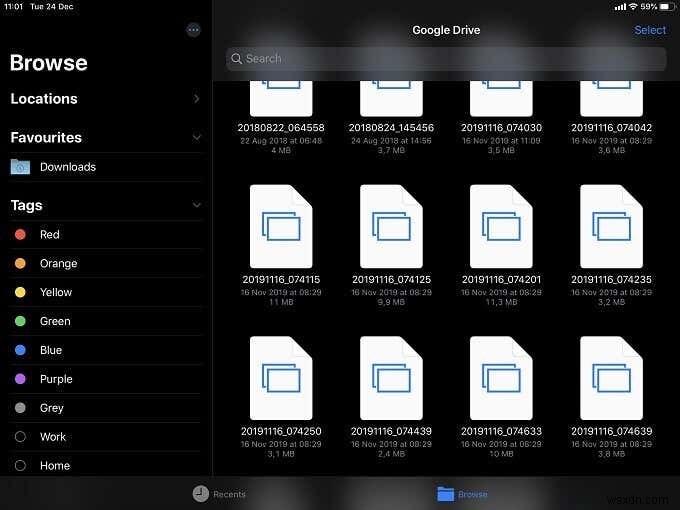Switch to the Recents tab
680x510 pixels.
click(x=219, y=494)
